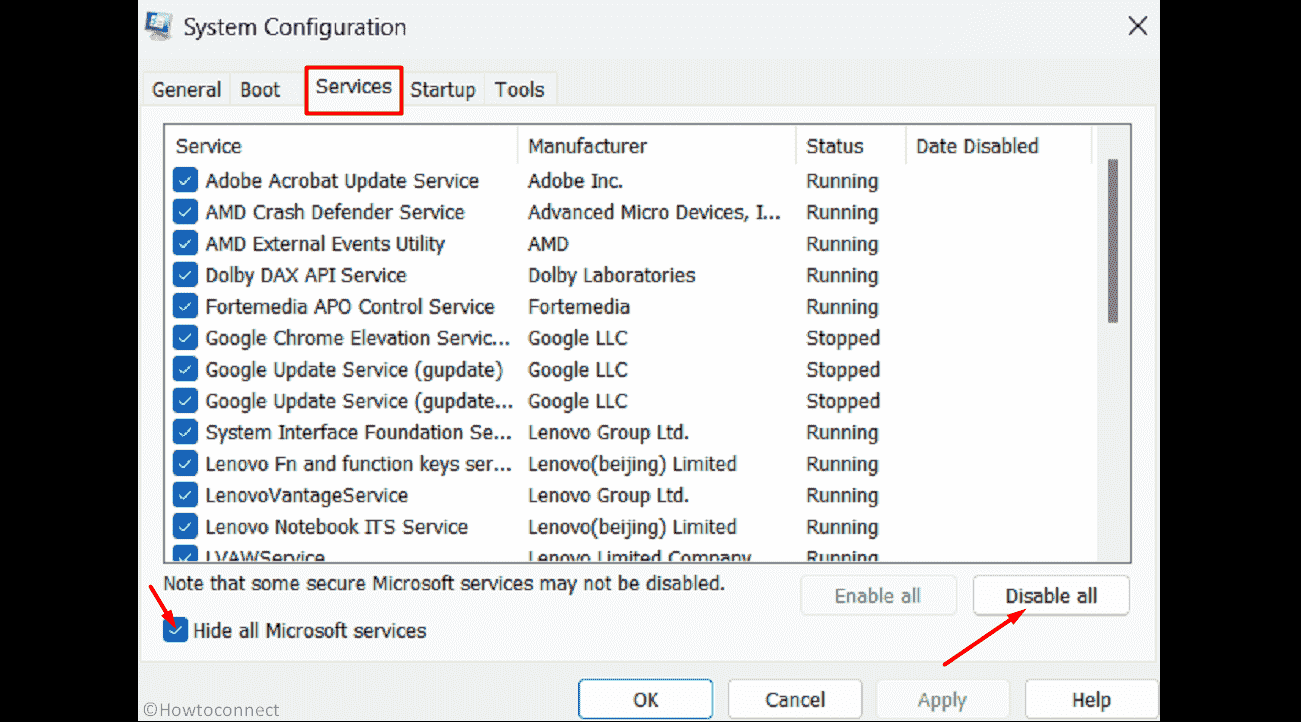Select 'Dolby Laboratories' manufacturer cell

[611, 275]
